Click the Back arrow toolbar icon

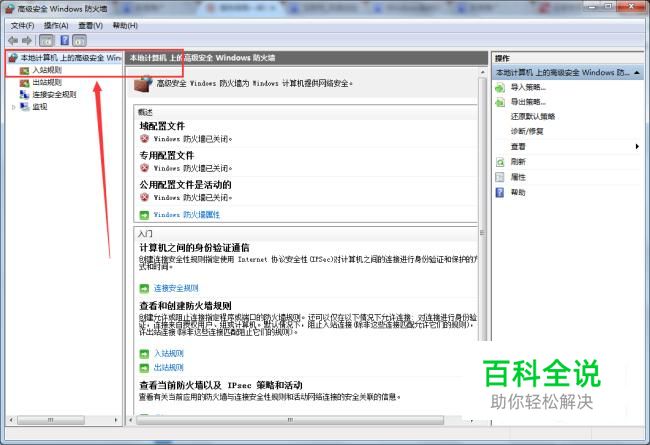pos(13,41)
